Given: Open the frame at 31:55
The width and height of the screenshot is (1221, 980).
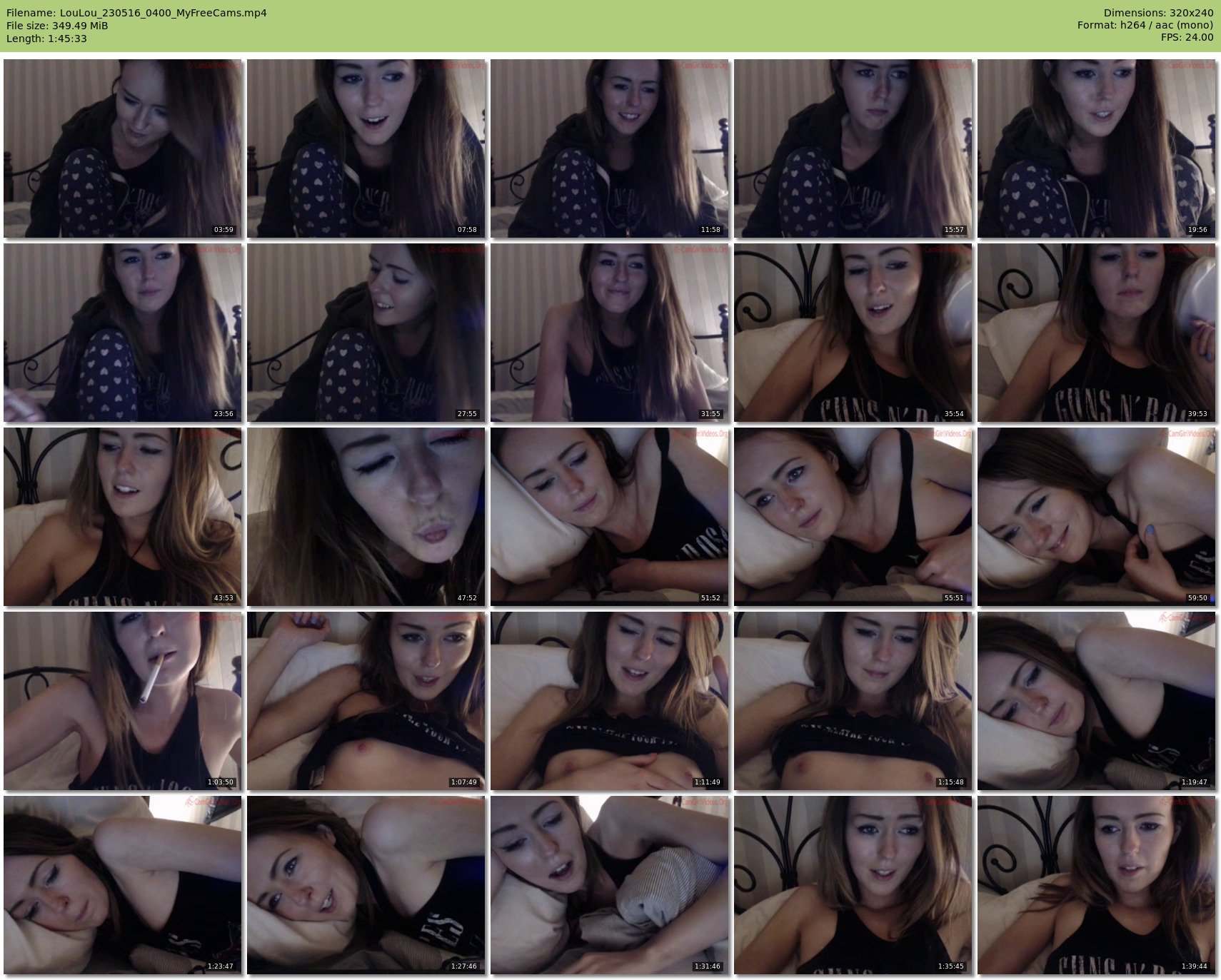Looking at the screenshot, I should click(609, 333).
